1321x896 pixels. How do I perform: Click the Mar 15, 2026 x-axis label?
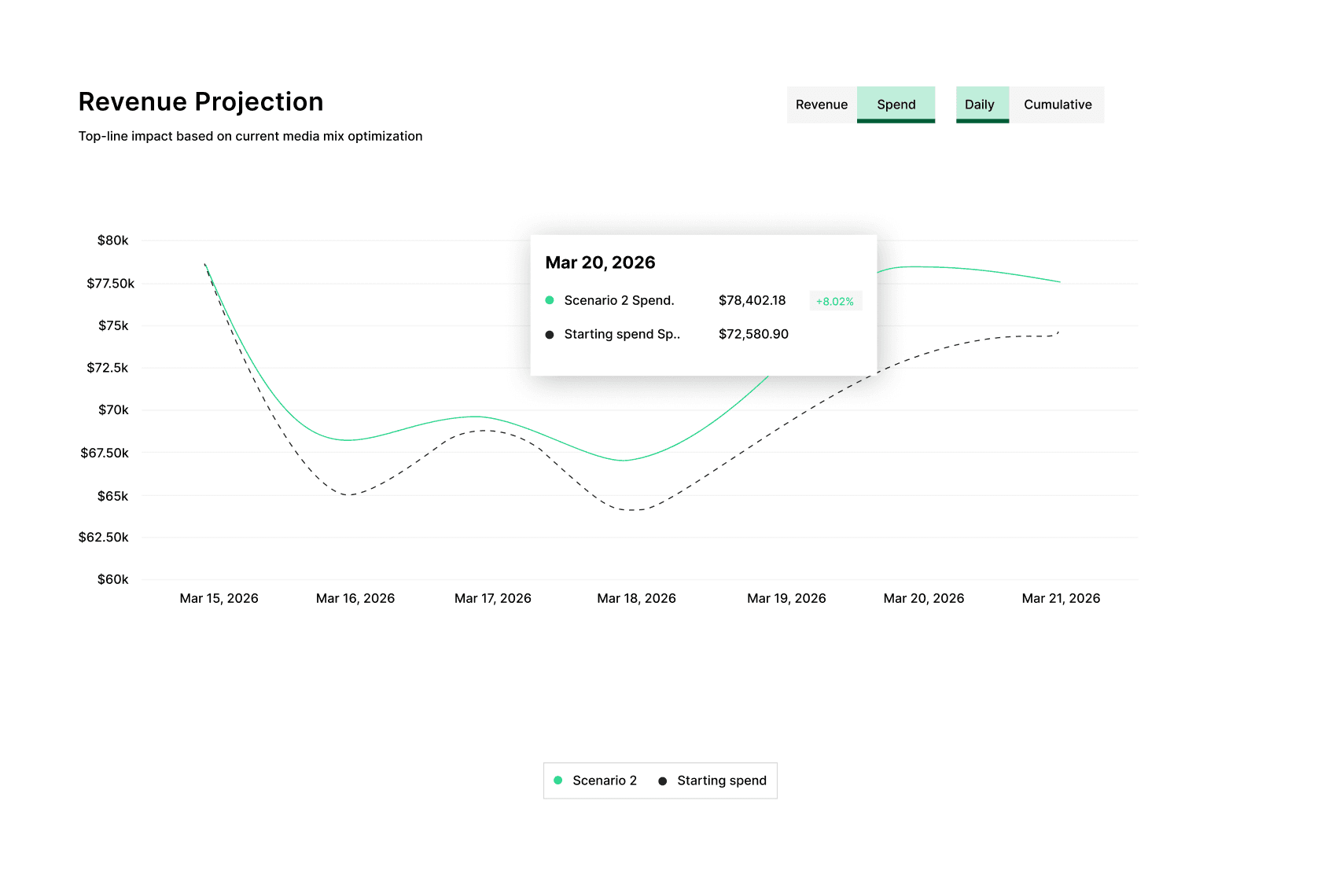[x=219, y=598]
